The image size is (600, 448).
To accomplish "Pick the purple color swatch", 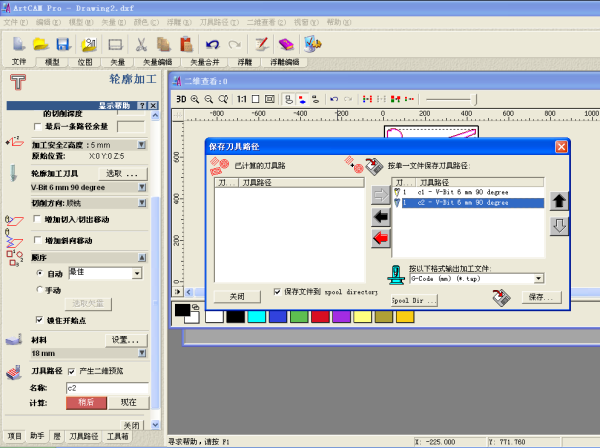I will 341,317.
